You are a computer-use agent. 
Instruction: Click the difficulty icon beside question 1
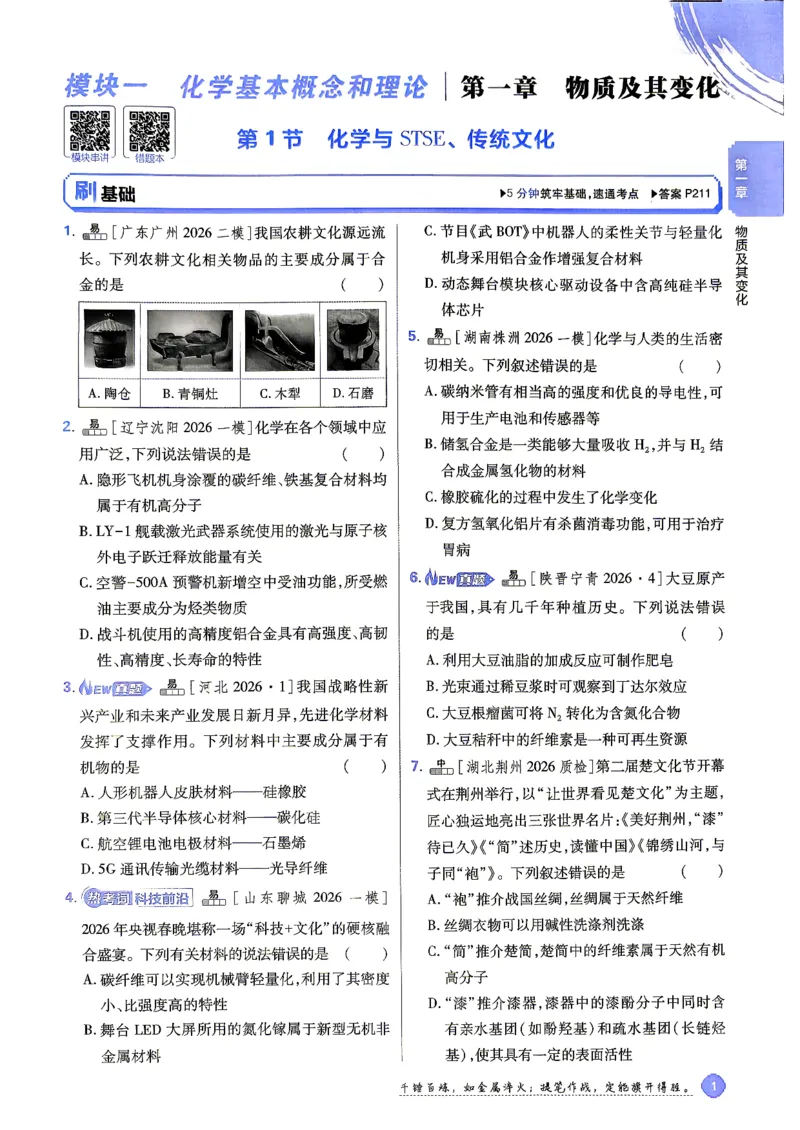[x=94, y=232]
